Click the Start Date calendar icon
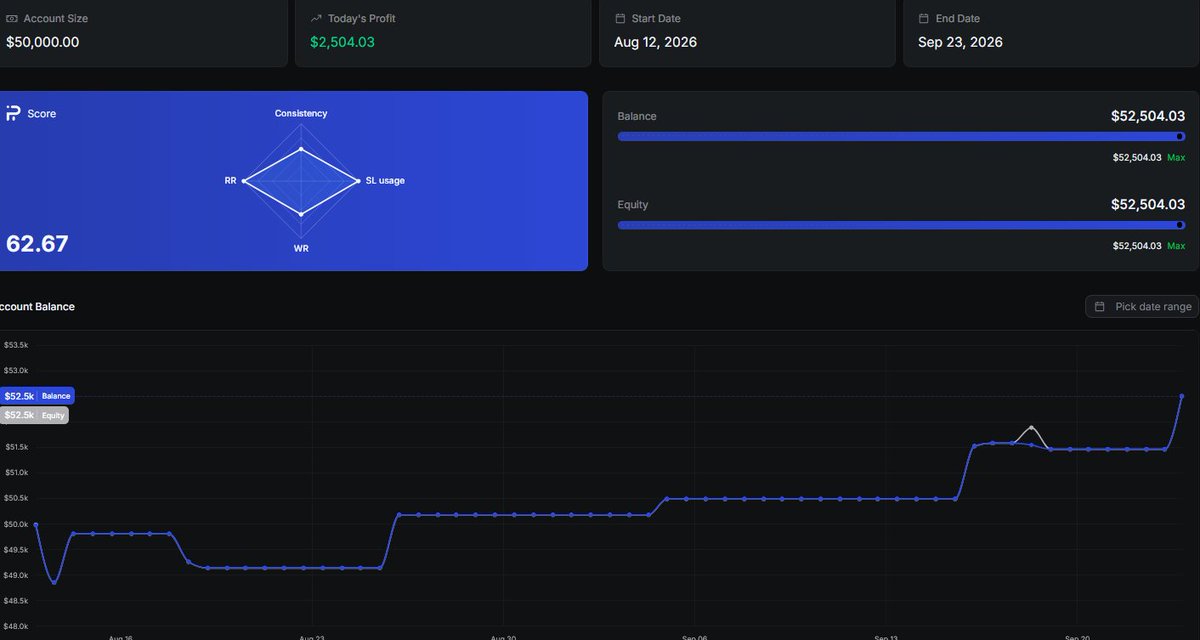This screenshot has height=640, width=1200. click(x=620, y=19)
